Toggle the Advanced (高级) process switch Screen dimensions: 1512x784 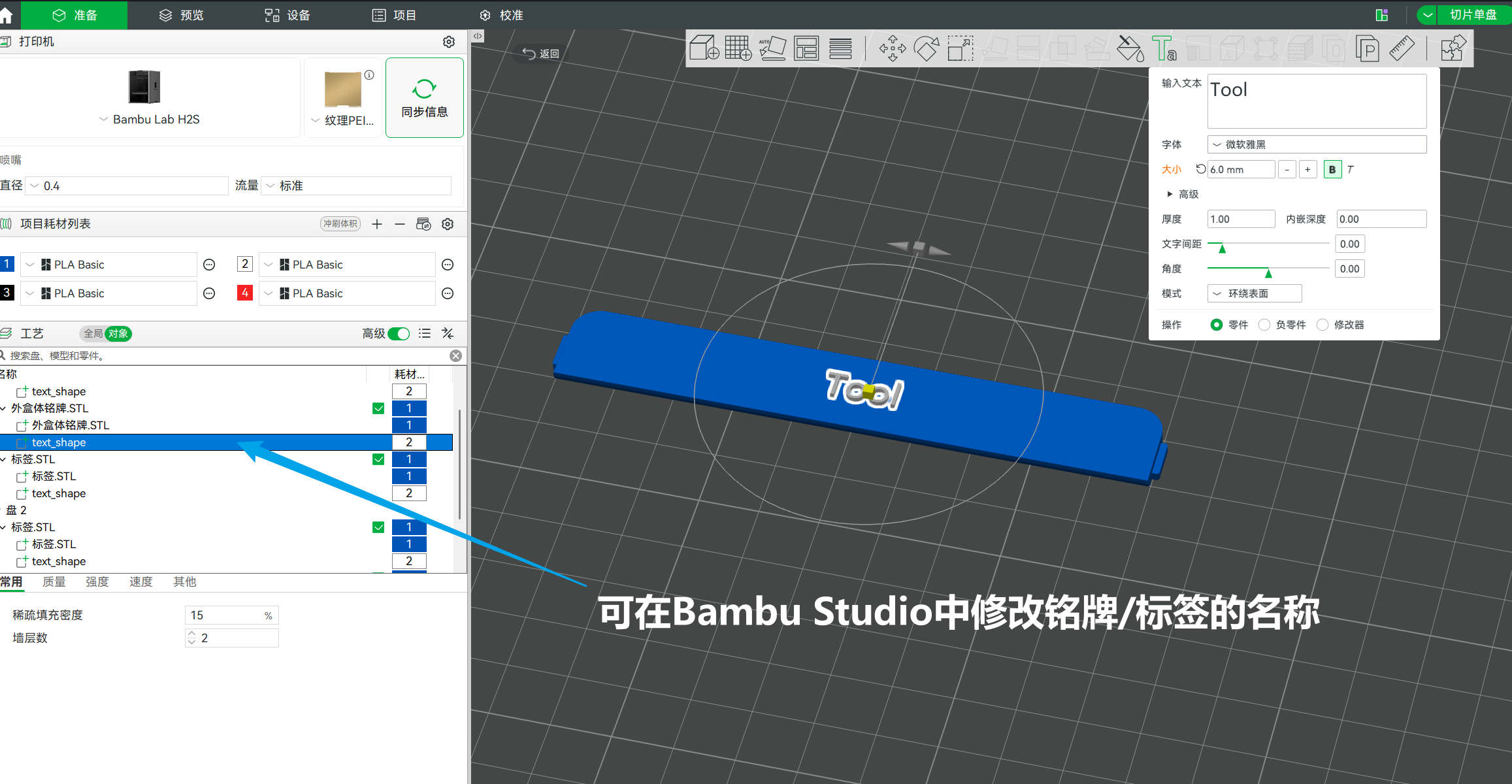[x=399, y=334]
